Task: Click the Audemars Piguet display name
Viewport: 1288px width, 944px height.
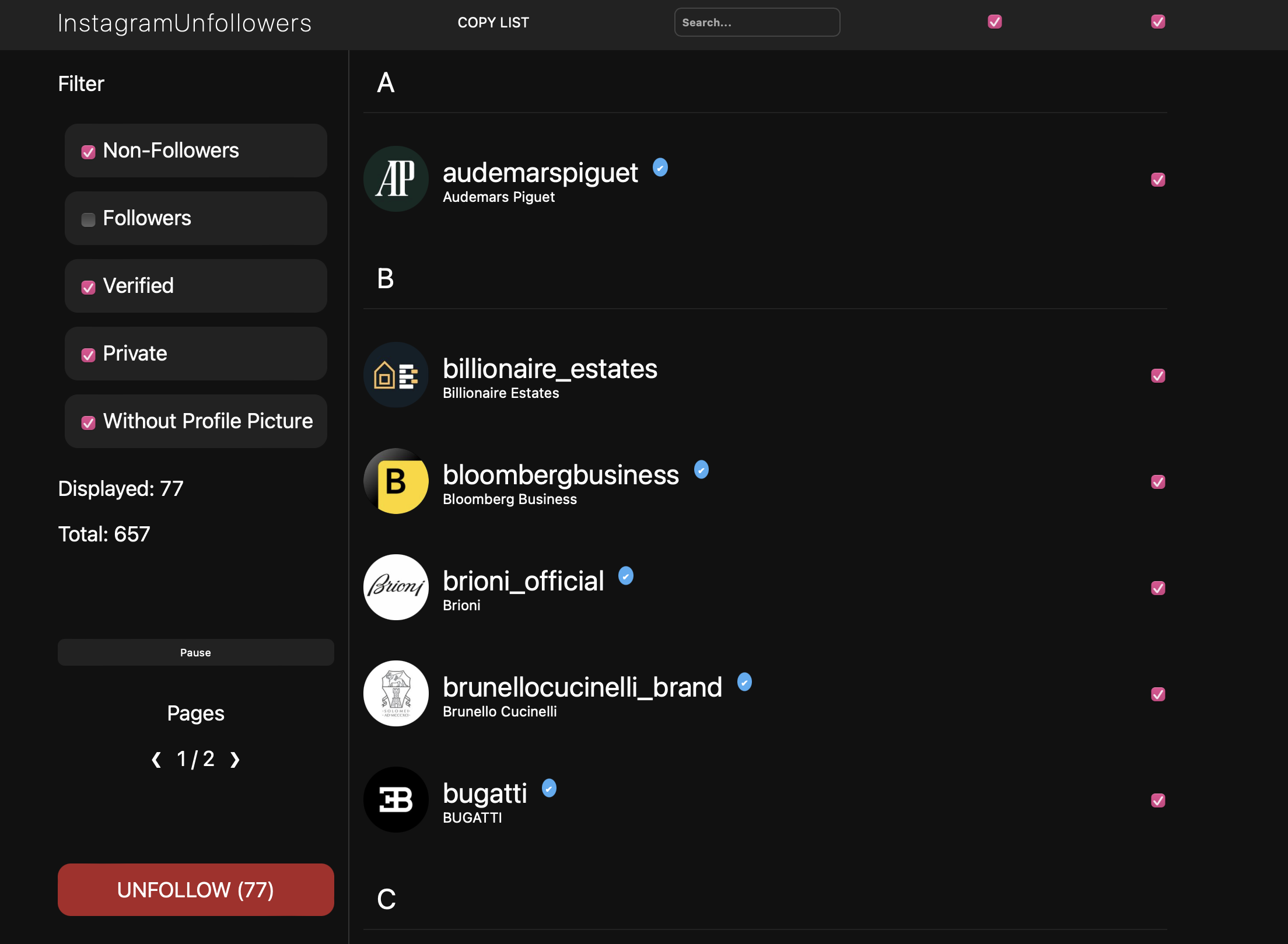Action: coord(499,197)
